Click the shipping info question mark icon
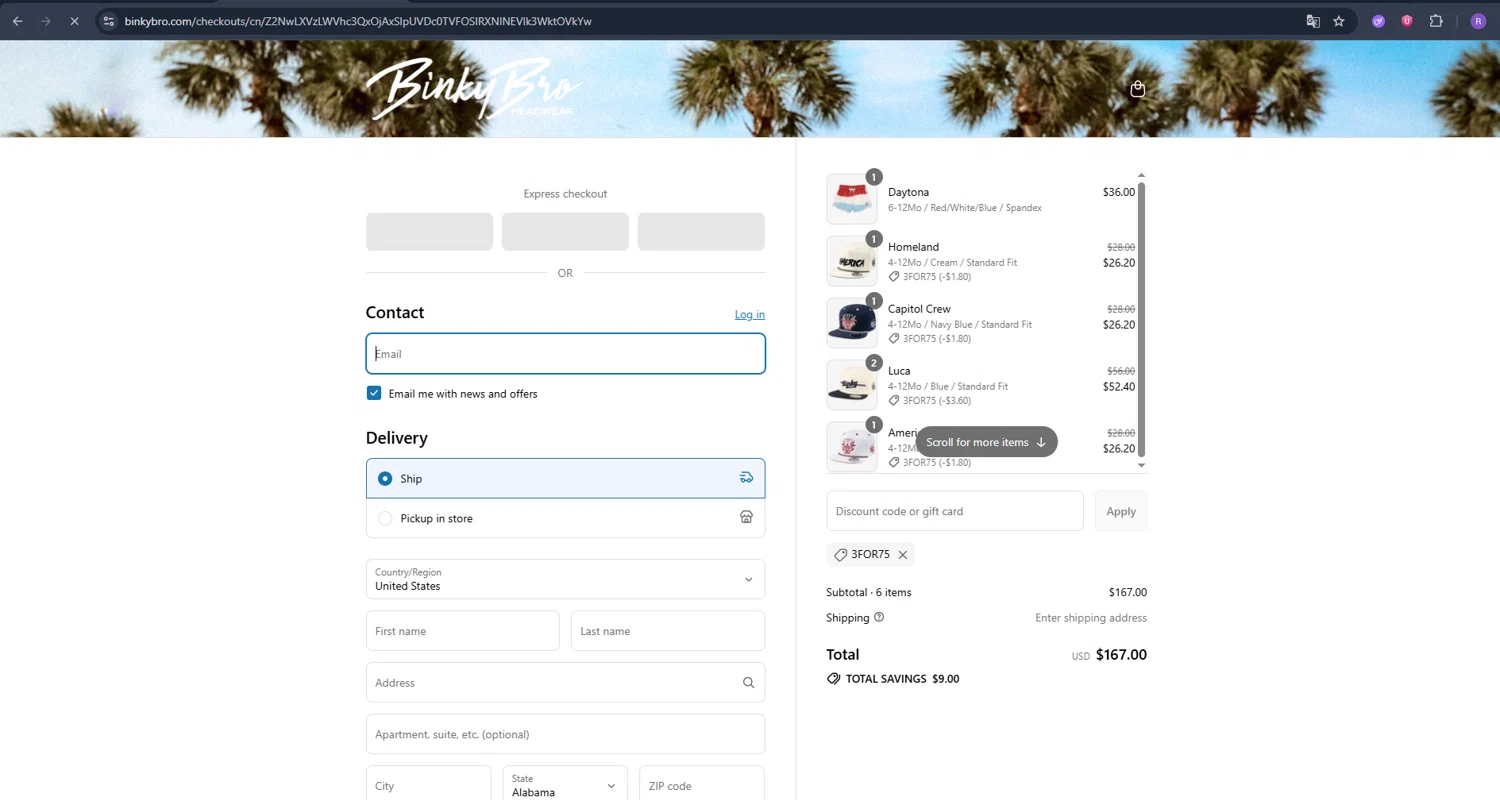1500x800 pixels. click(x=879, y=617)
